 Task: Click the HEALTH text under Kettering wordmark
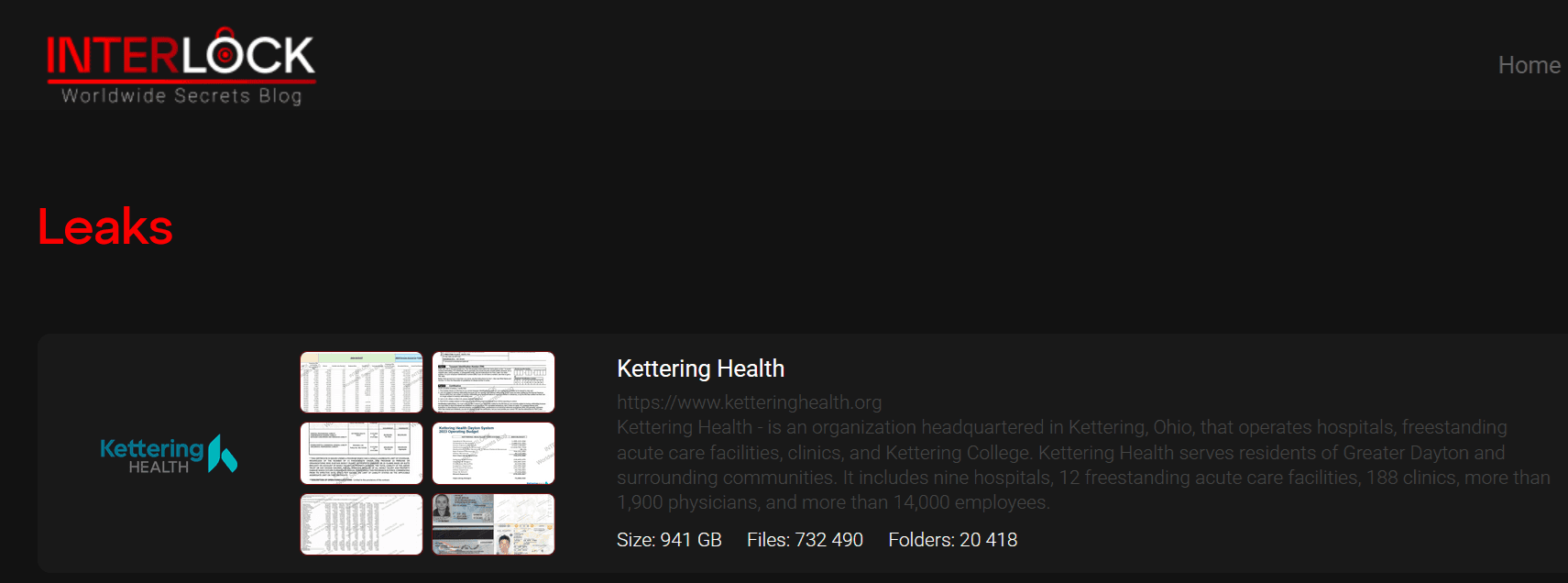point(159,467)
